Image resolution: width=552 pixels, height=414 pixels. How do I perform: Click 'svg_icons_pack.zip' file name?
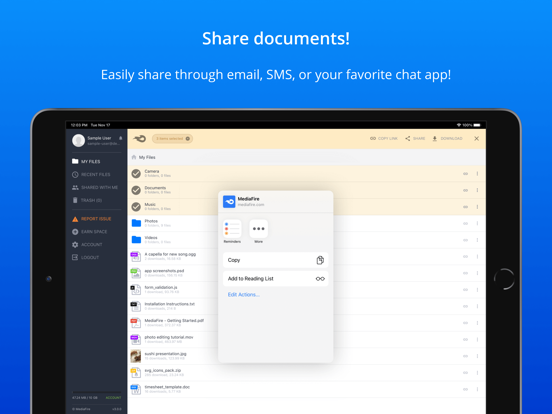(x=163, y=370)
